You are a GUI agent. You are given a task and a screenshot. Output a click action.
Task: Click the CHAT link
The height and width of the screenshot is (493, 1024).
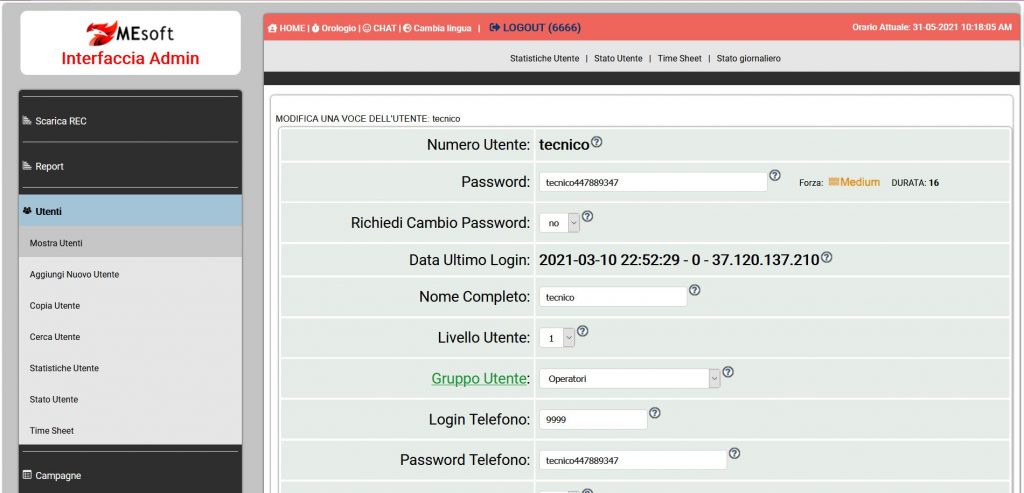click(x=385, y=28)
